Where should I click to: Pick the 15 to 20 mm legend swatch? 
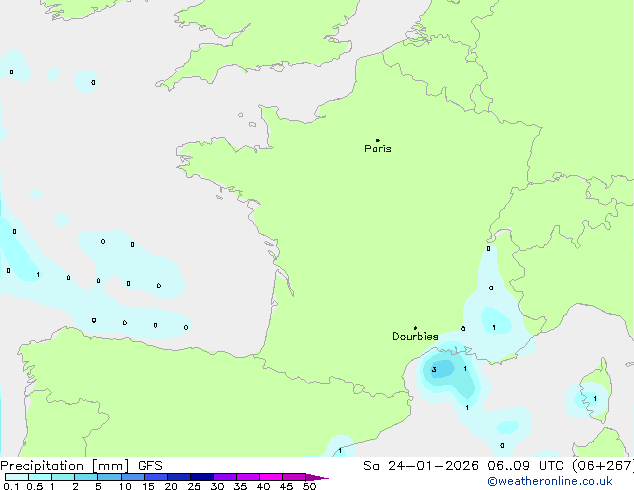tap(156, 477)
